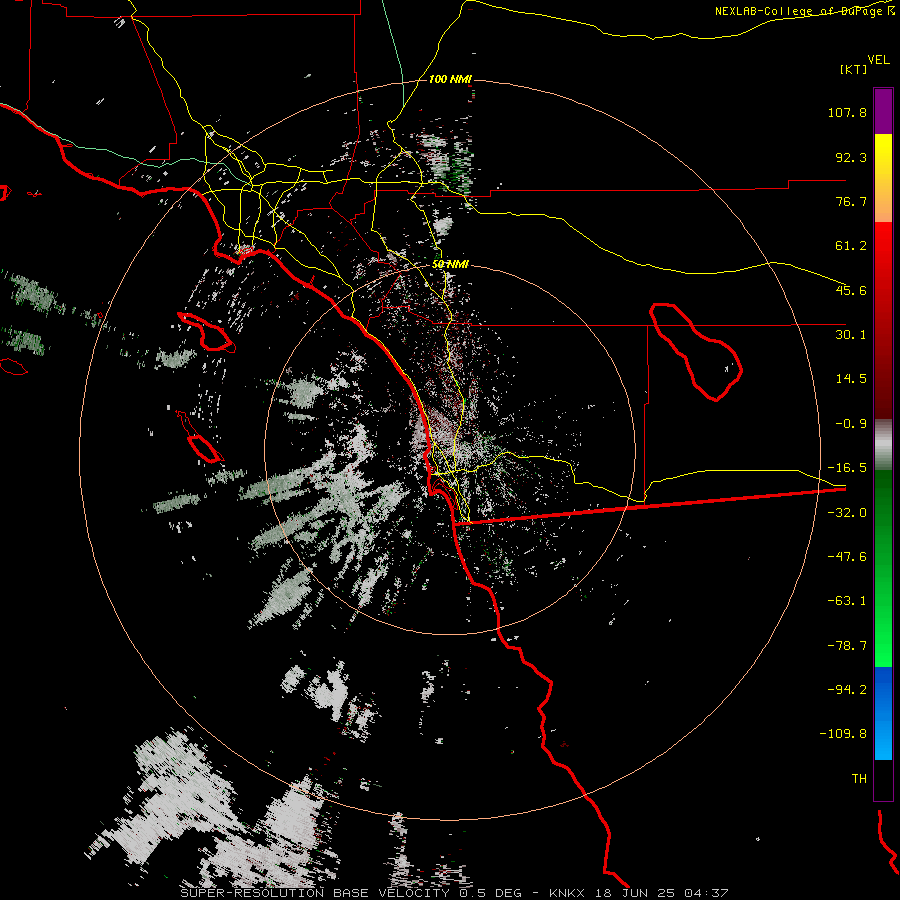This screenshot has height=900, width=900.
Task: Select the 107.8 legend value
Action: pyautogui.click(x=847, y=112)
